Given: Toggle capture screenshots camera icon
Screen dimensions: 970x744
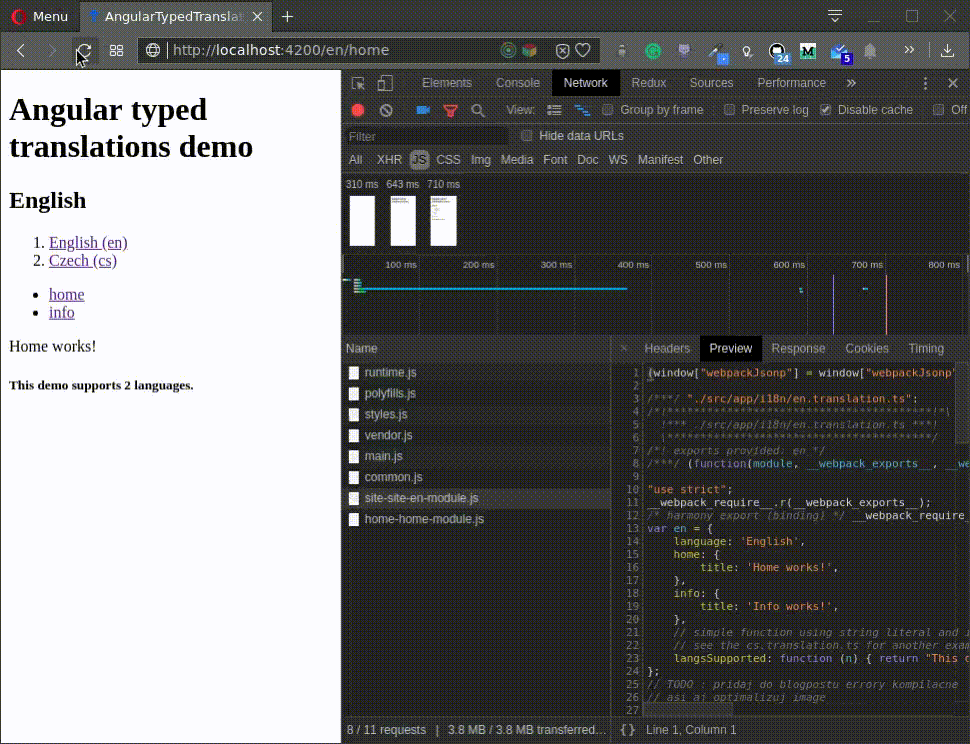Looking at the screenshot, I should pos(423,110).
